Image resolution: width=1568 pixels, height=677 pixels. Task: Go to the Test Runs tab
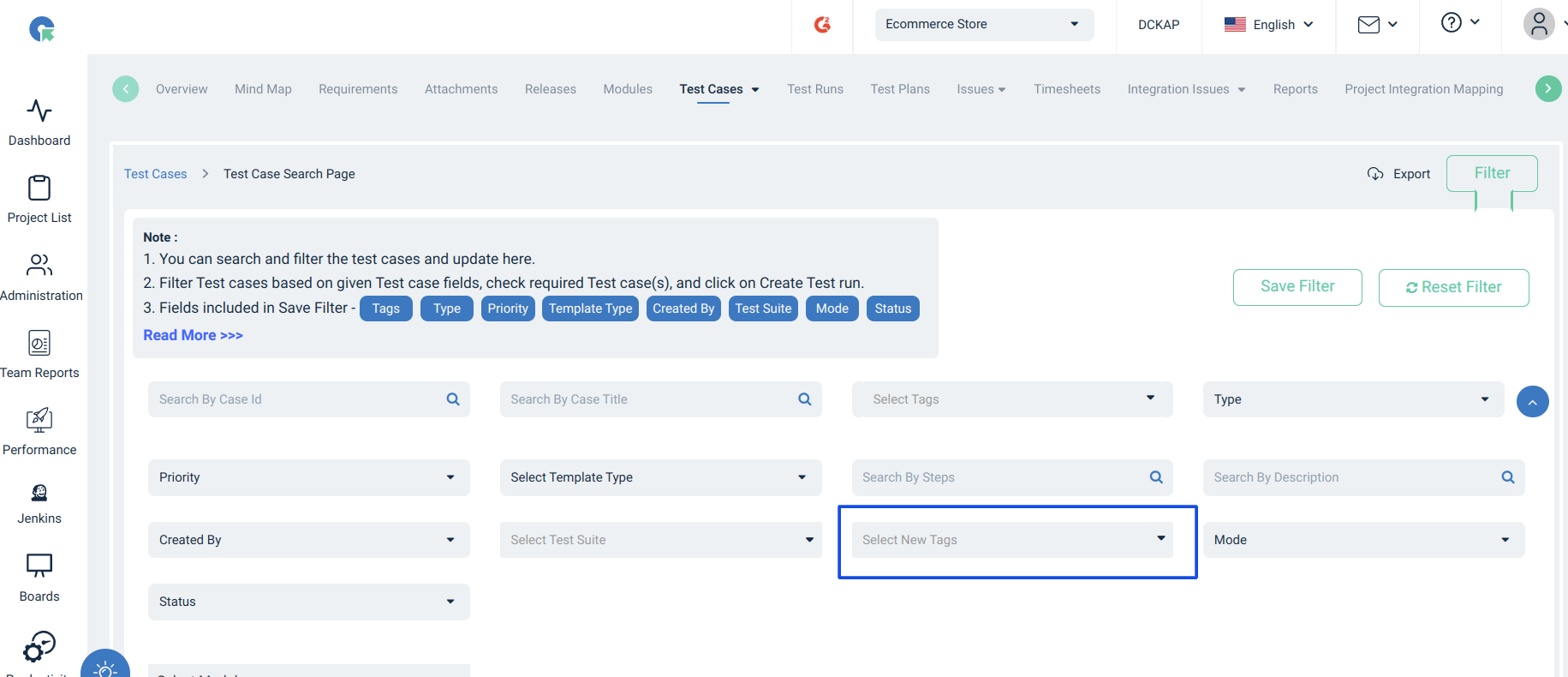815,89
